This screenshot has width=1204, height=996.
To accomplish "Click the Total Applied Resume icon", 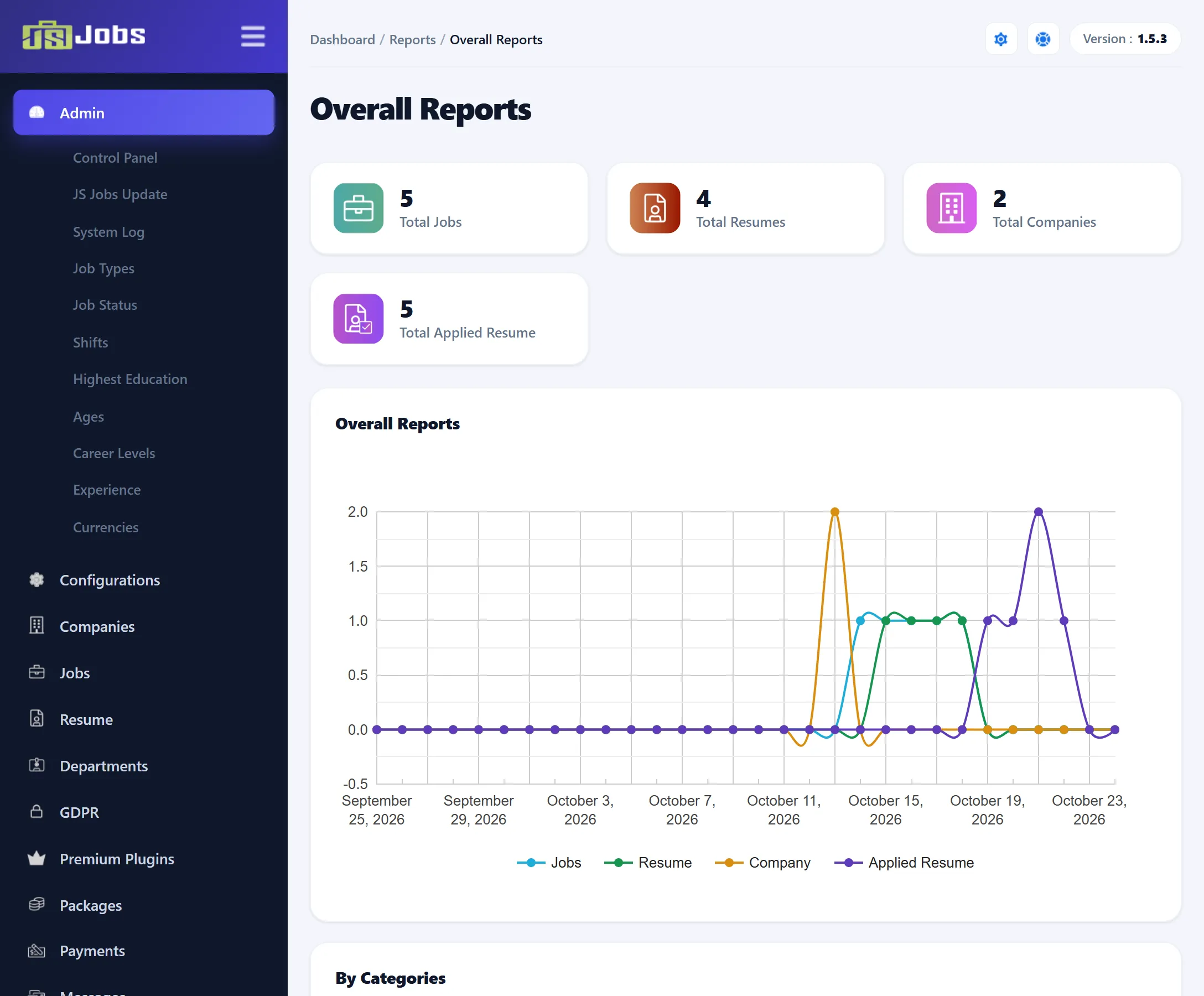I will 359,319.
